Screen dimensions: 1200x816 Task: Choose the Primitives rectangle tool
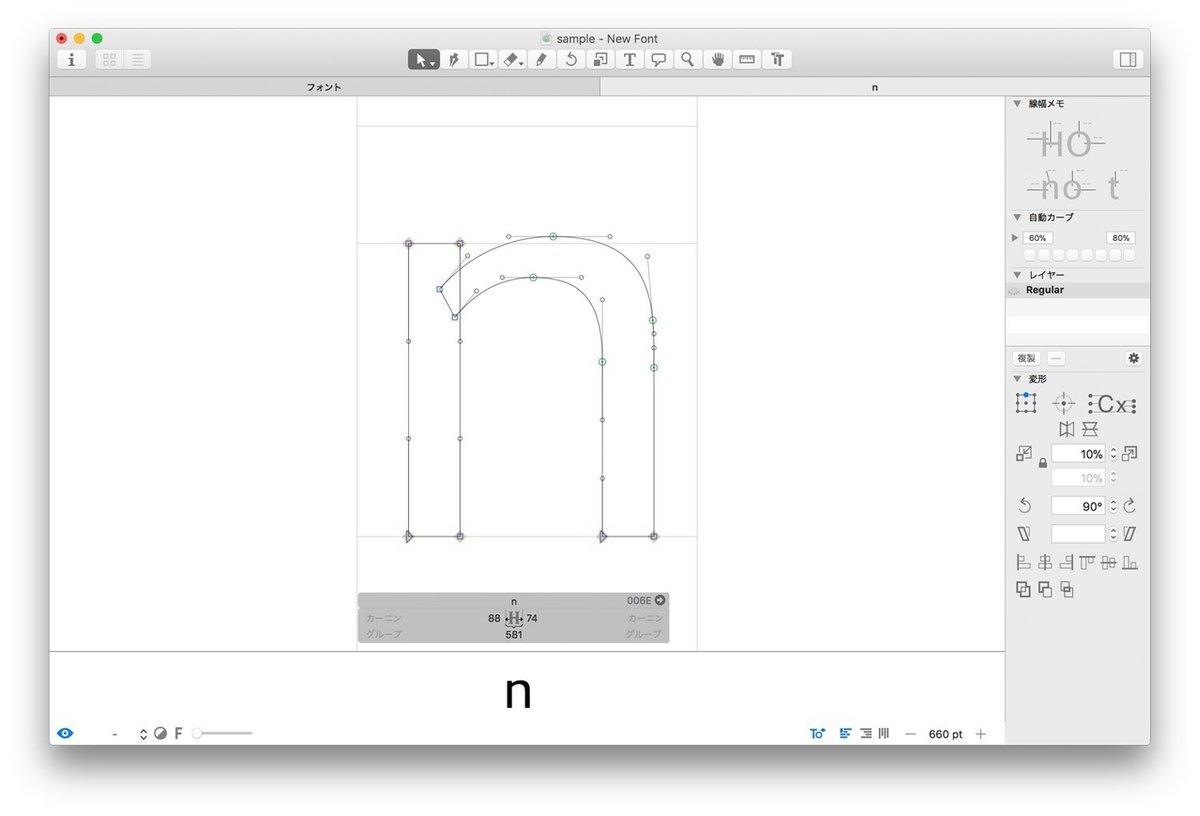[483, 60]
